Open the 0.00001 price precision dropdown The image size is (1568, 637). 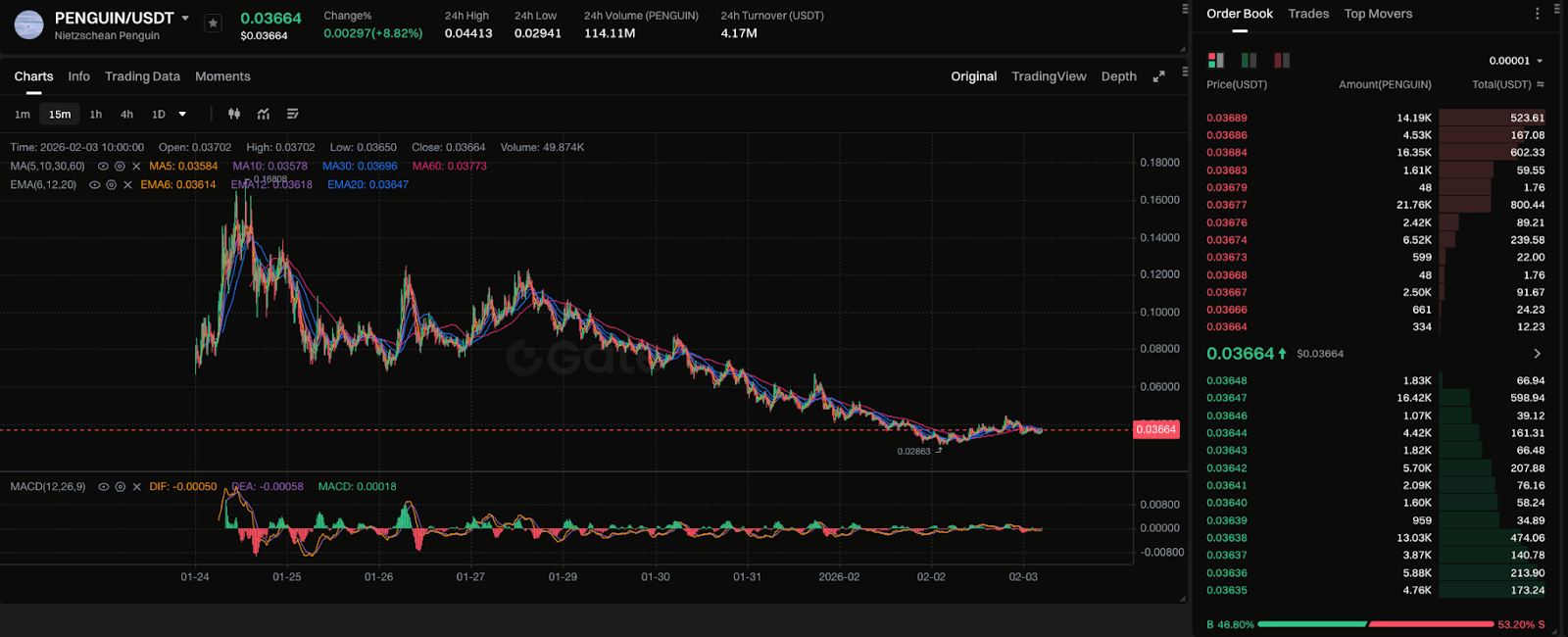[1516, 61]
